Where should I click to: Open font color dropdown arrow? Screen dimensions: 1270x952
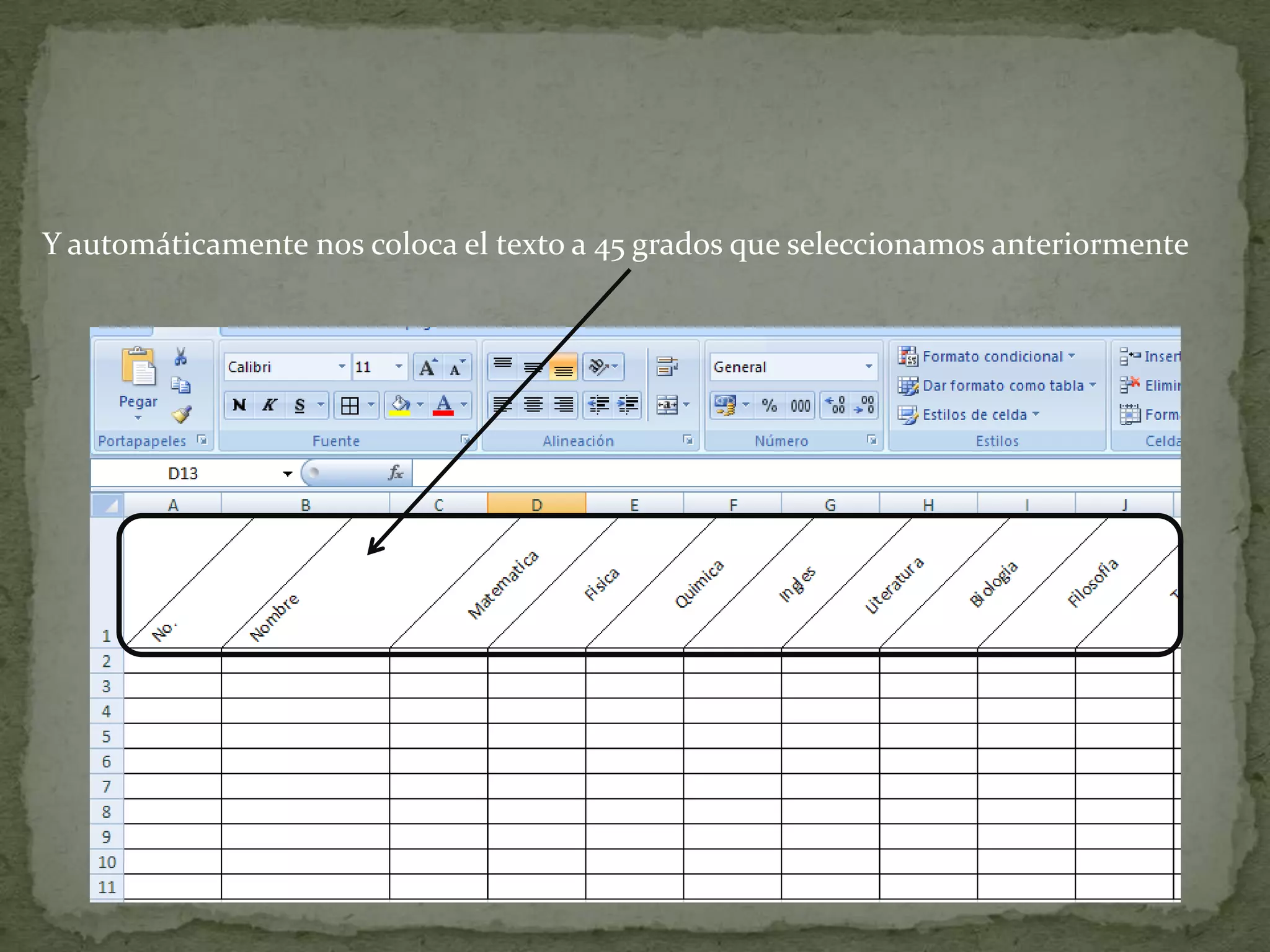(464, 405)
